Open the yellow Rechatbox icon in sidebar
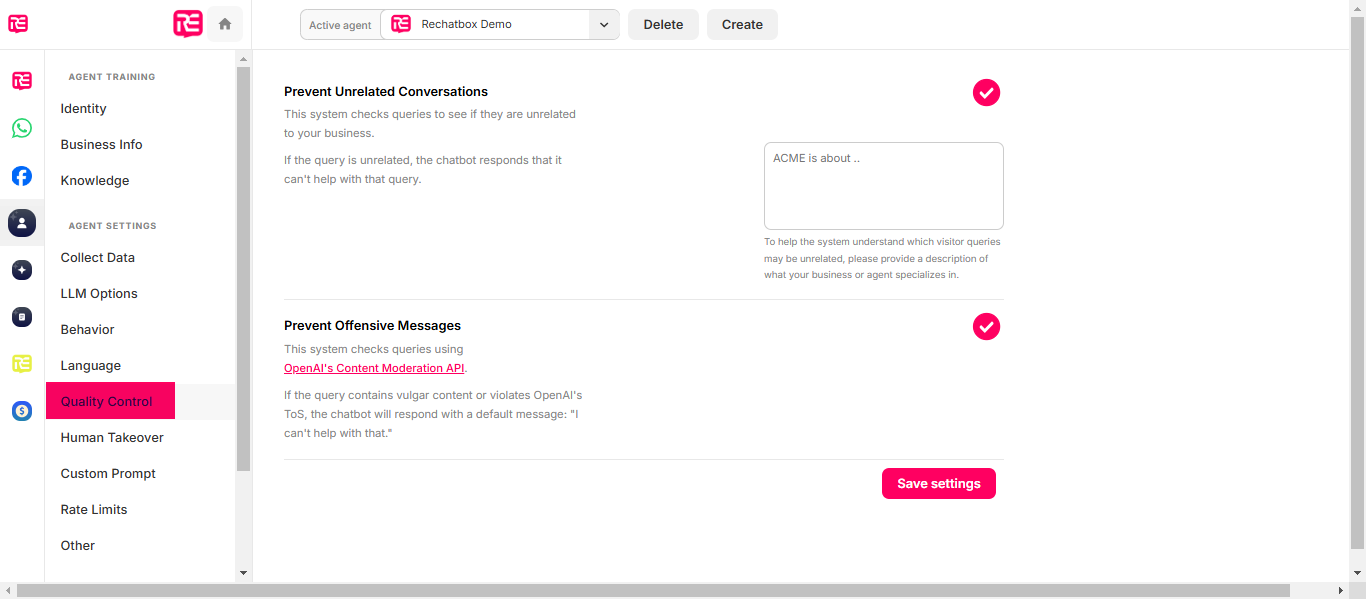 pos(22,364)
